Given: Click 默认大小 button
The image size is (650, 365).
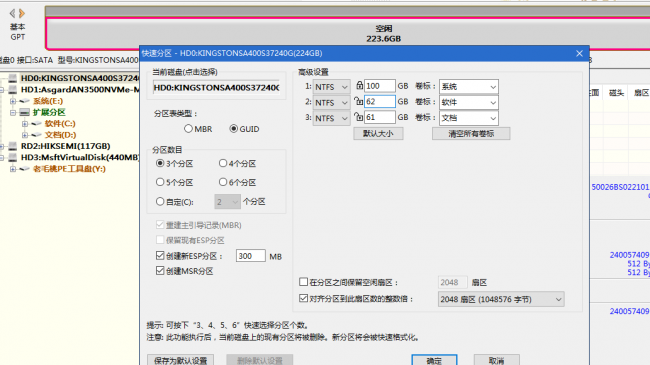Looking at the screenshot, I should tap(378, 134).
